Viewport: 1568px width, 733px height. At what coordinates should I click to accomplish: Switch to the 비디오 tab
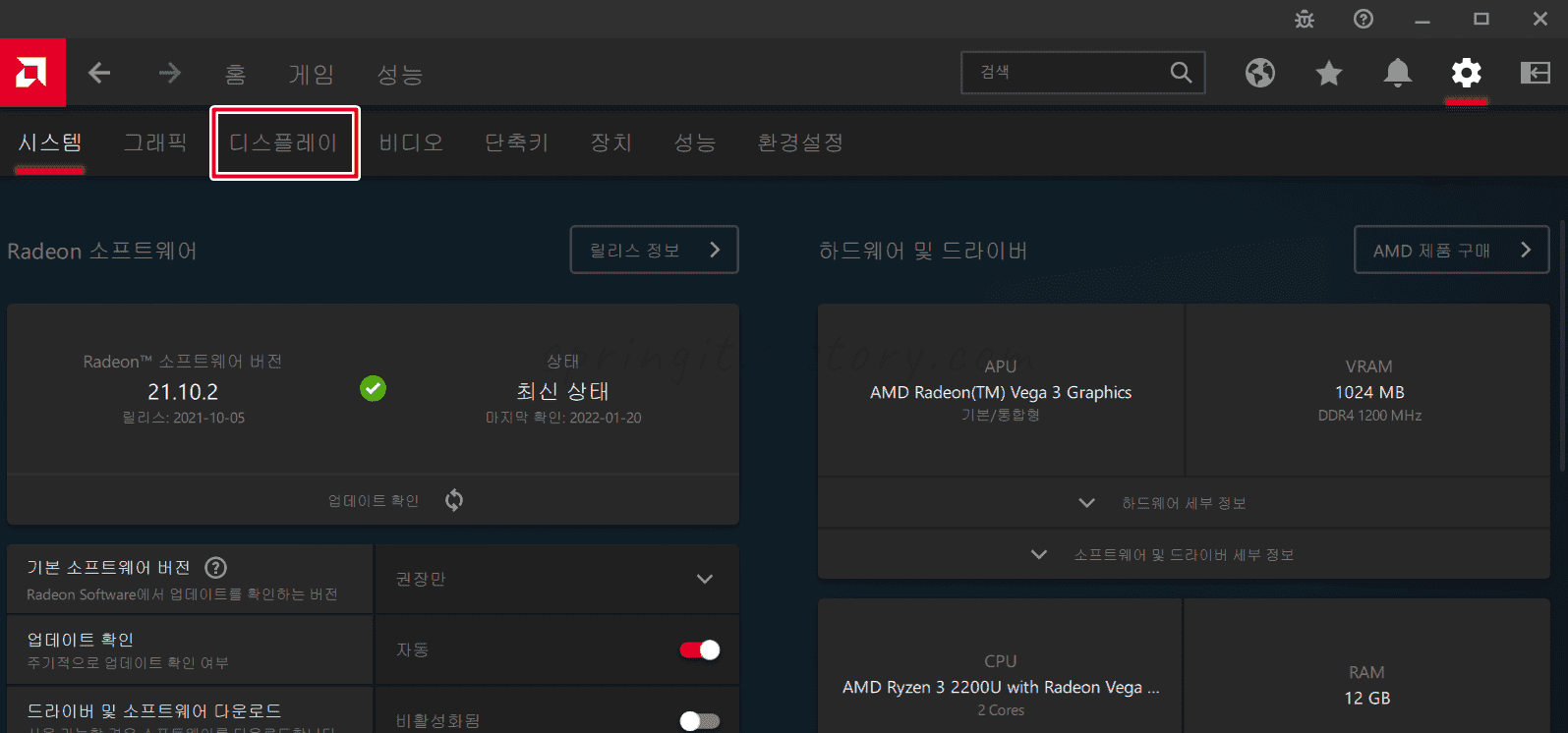412,143
